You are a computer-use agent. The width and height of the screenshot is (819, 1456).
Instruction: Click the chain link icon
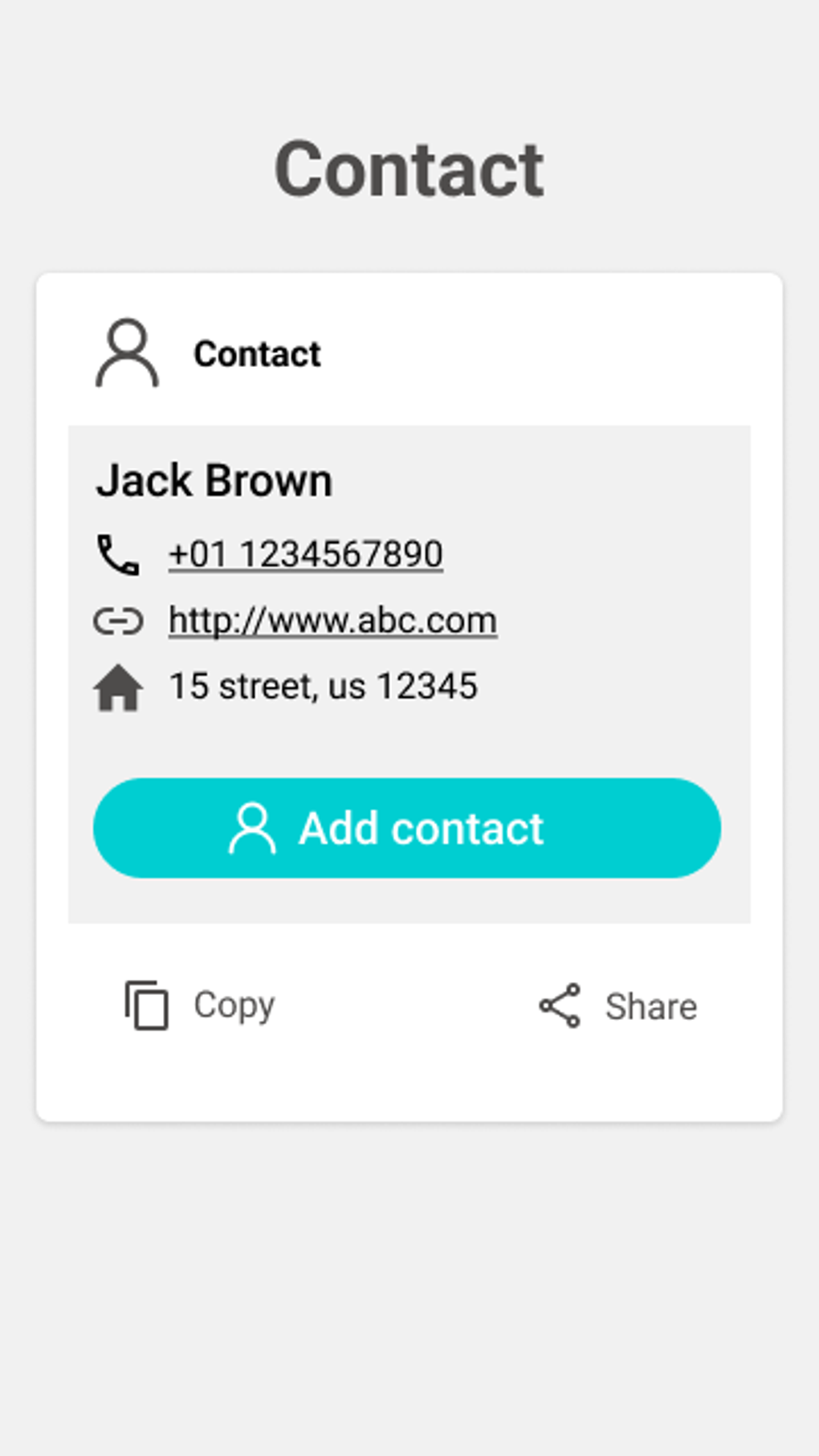tap(118, 621)
